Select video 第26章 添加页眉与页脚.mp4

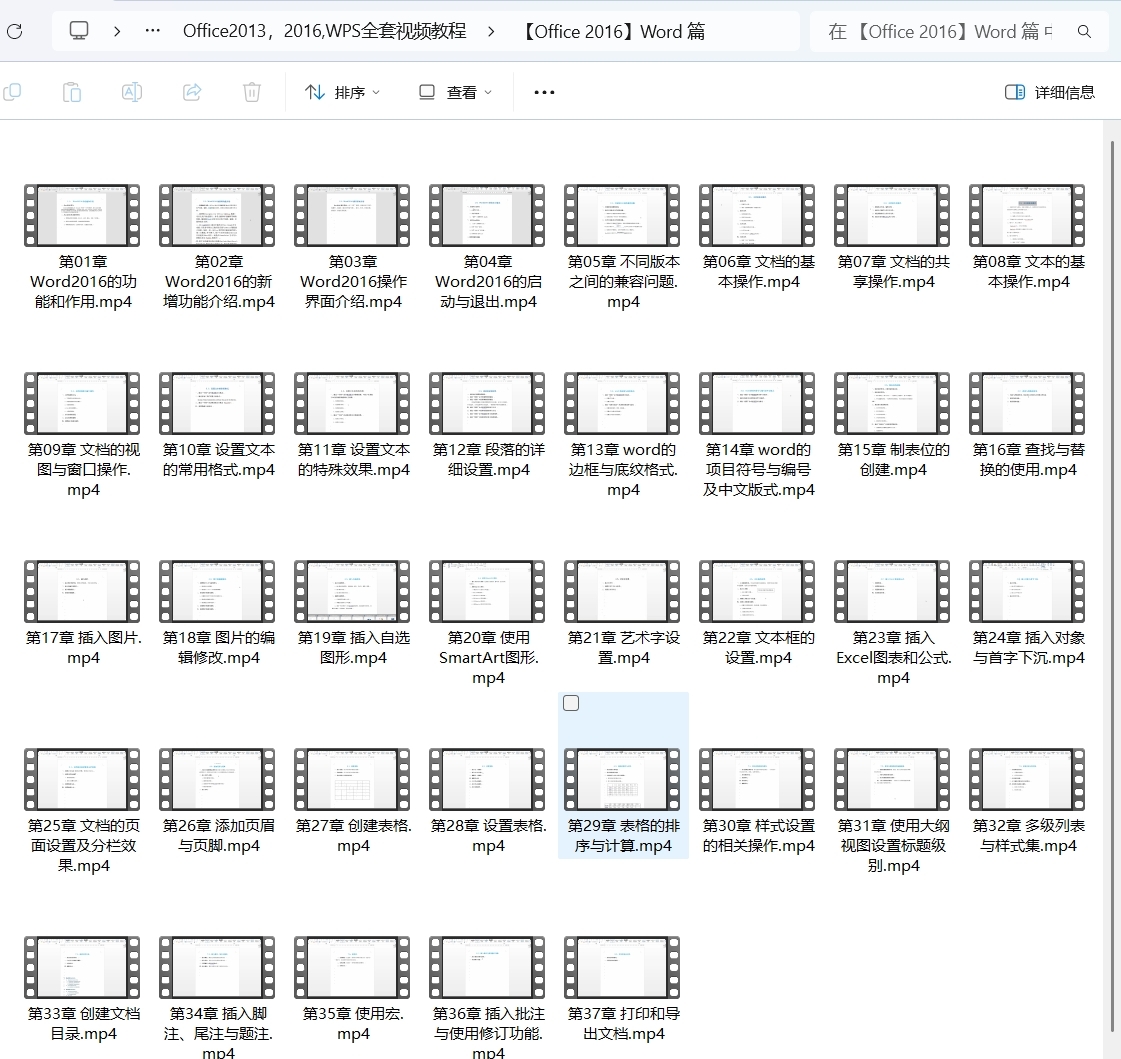(218, 801)
